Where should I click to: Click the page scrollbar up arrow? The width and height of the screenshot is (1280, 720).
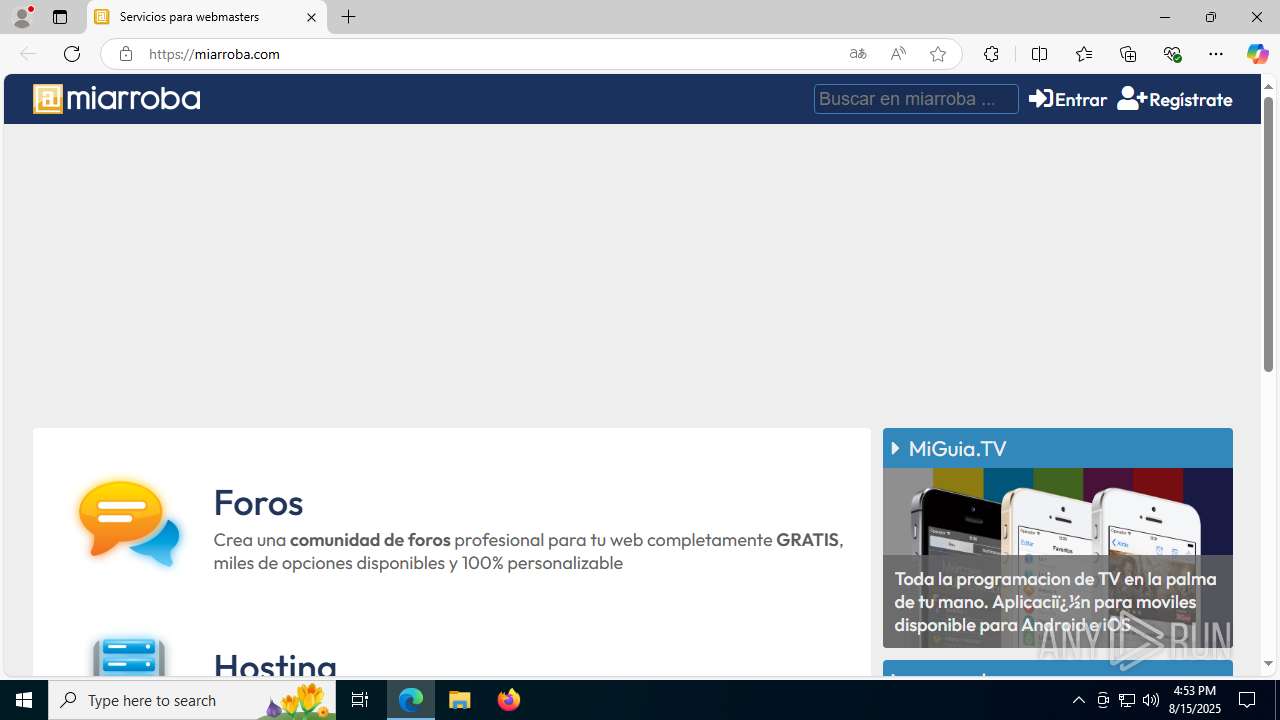click(x=1268, y=86)
